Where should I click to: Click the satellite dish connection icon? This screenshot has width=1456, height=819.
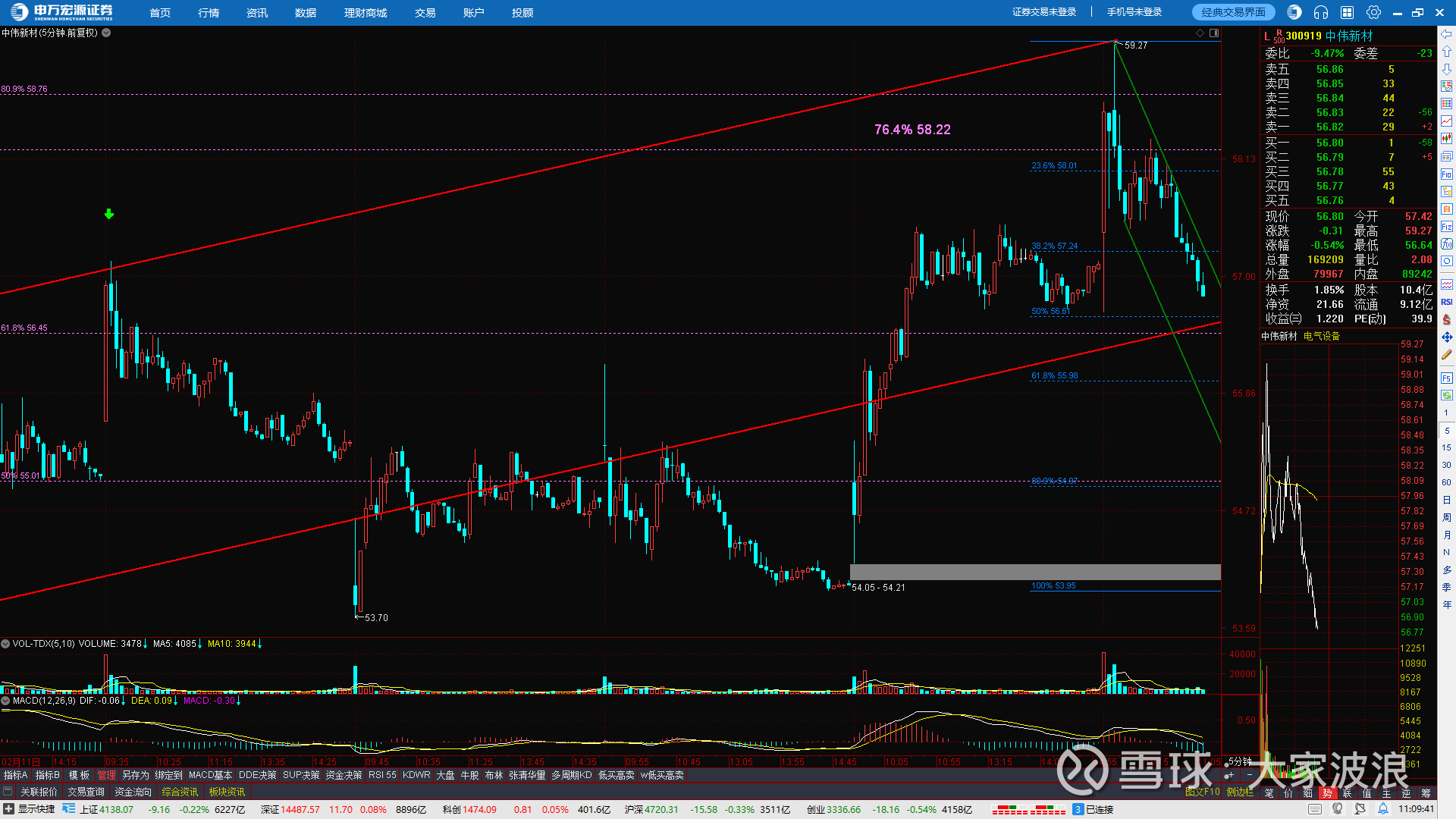(x=1360, y=809)
